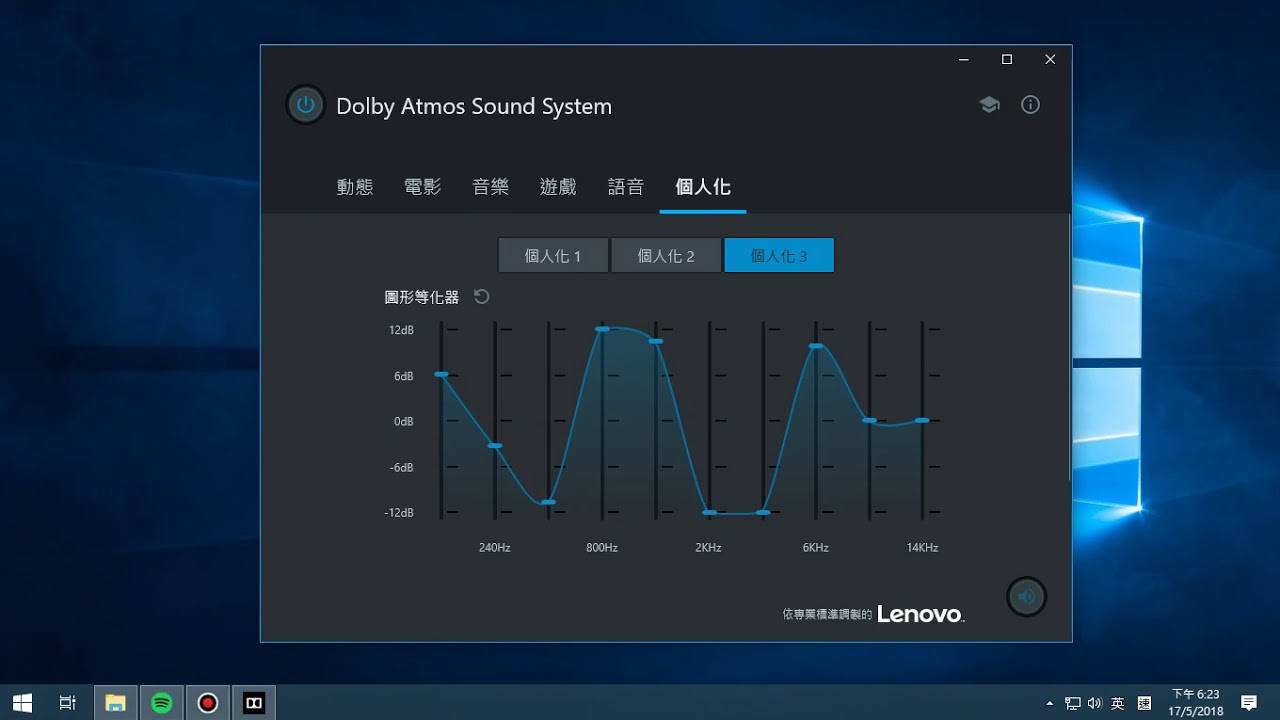Switch to the 動態 tab

point(355,187)
